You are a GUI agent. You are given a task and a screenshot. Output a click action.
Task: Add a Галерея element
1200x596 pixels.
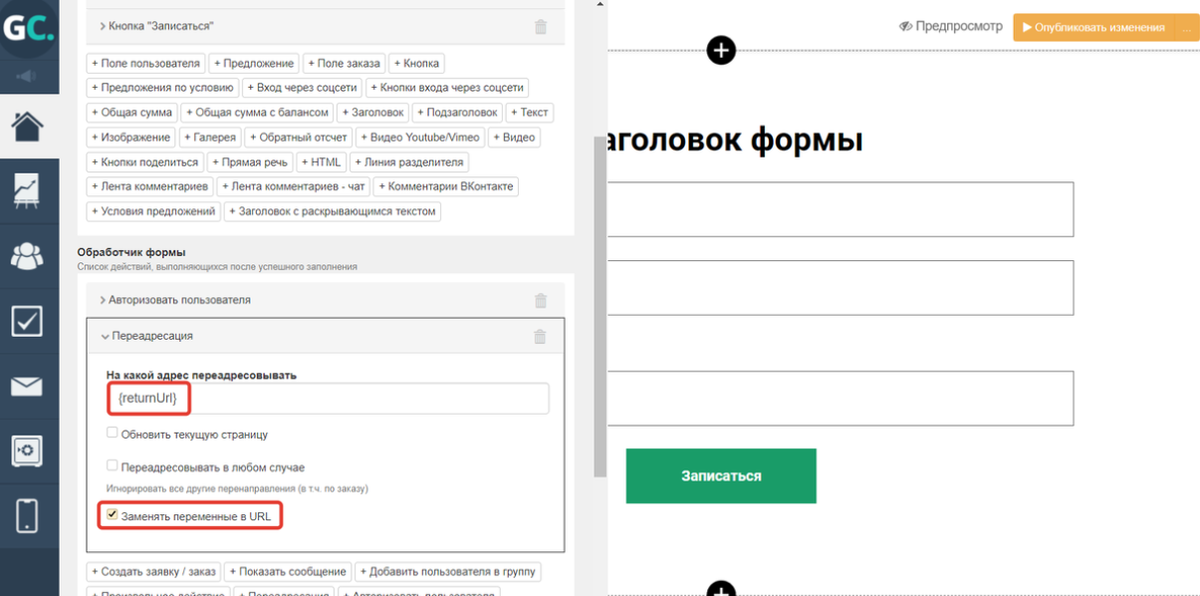pyautogui.click(x=212, y=138)
